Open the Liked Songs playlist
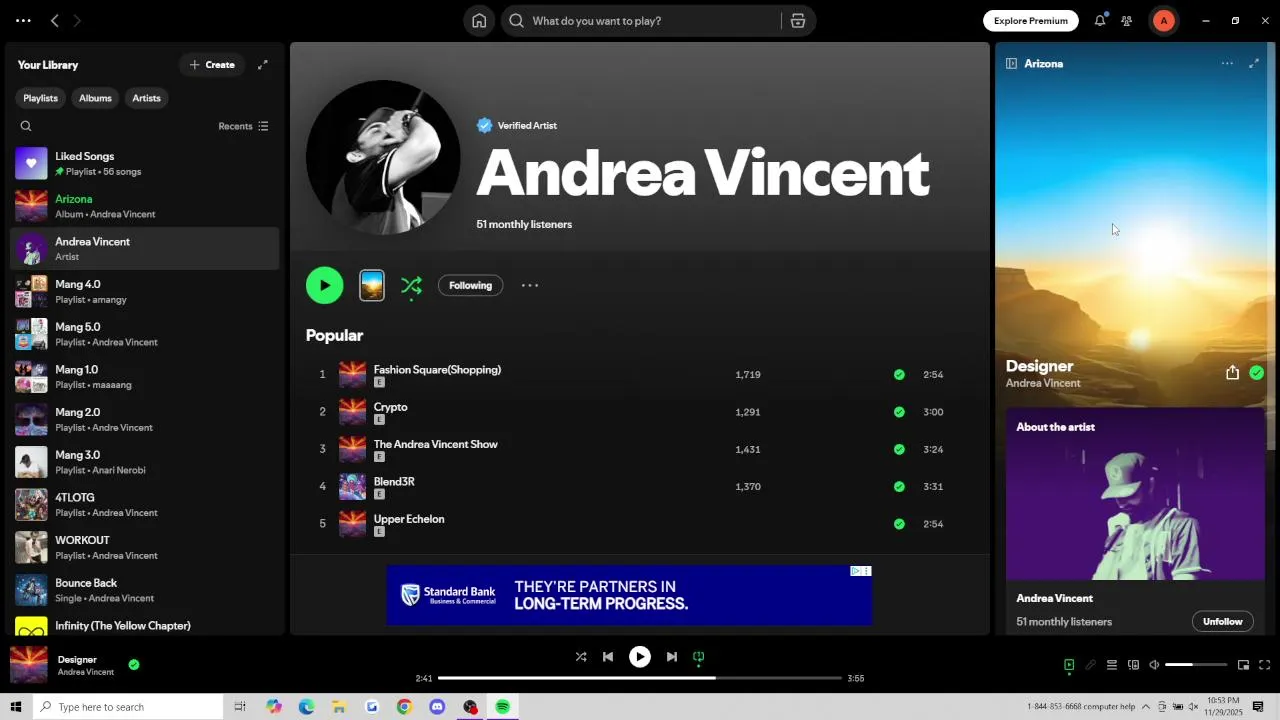Screen dimensions: 1280x720 pos(145,163)
